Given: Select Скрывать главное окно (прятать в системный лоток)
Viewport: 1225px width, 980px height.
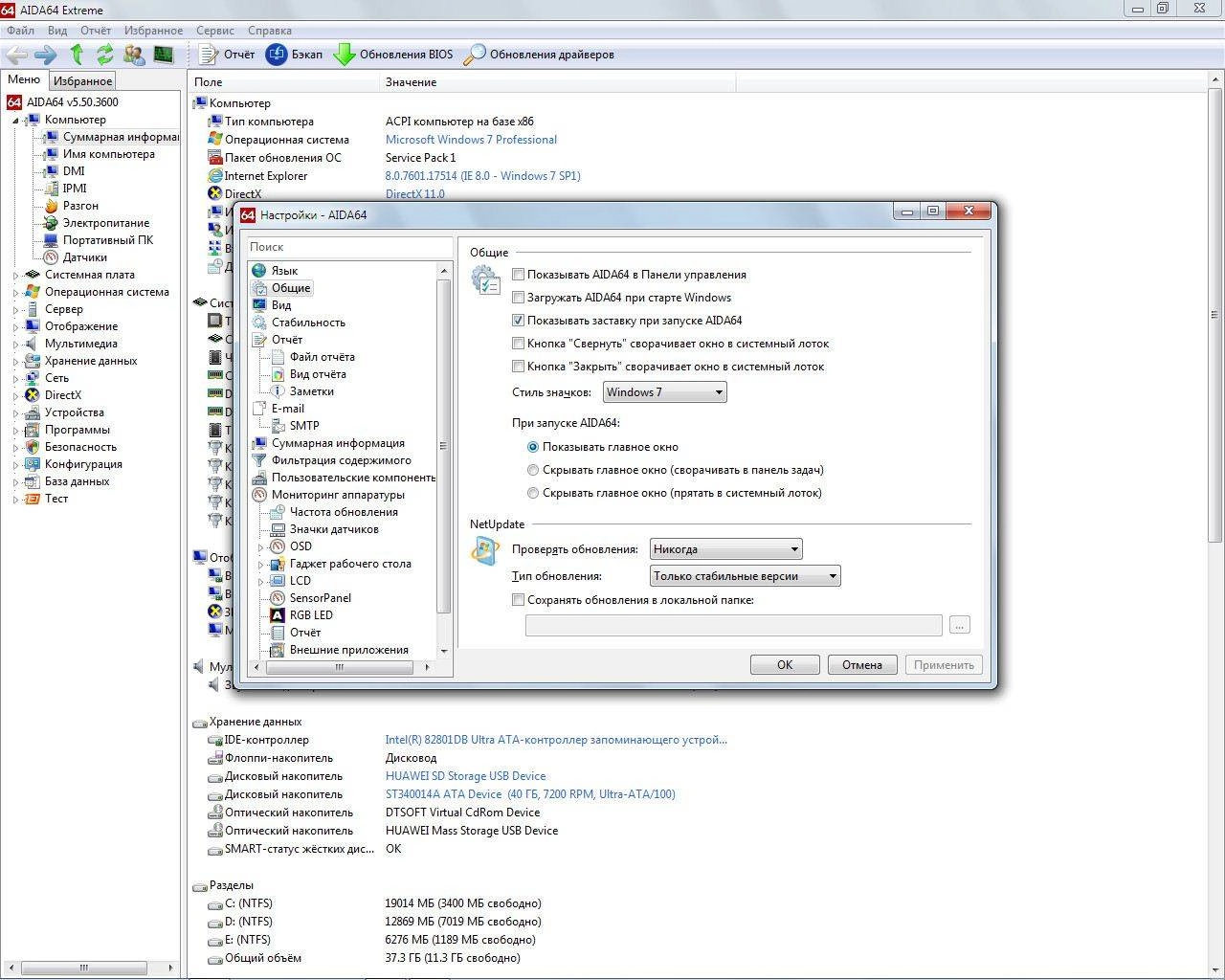Looking at the screenshot, I should pyautogui.click(x=533, y=493).
